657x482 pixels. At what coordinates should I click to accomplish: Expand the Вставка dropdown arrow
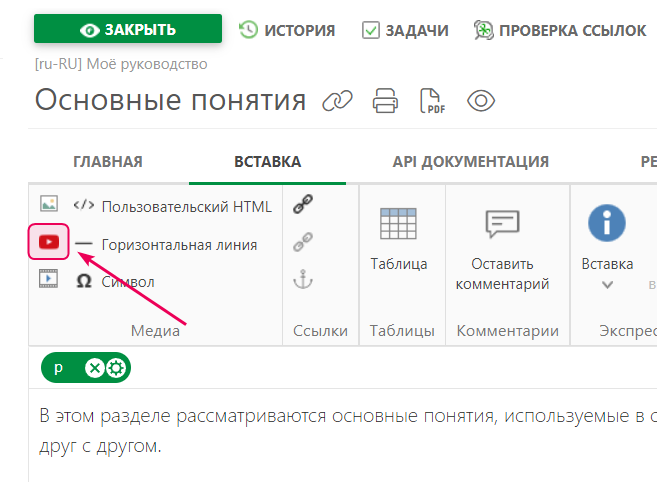click(607, 285)
